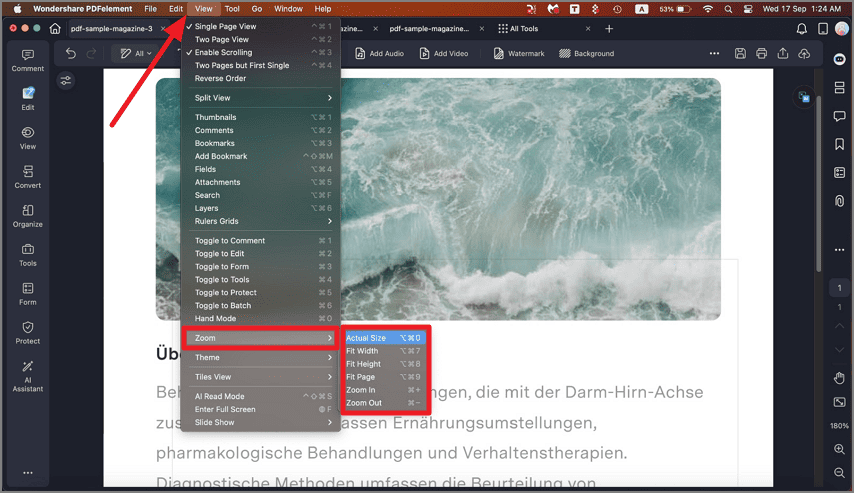Open more options dots in left sidebar
This screenshot has width=854, height=493.
(28, 473)
